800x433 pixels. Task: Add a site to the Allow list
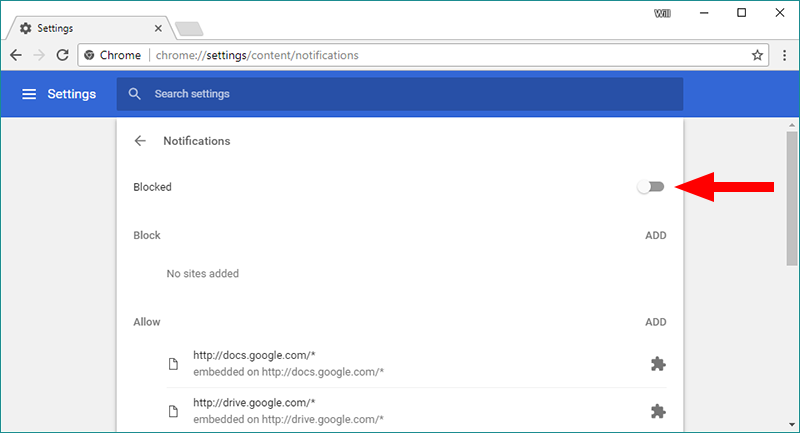click(x=656, y=322)
